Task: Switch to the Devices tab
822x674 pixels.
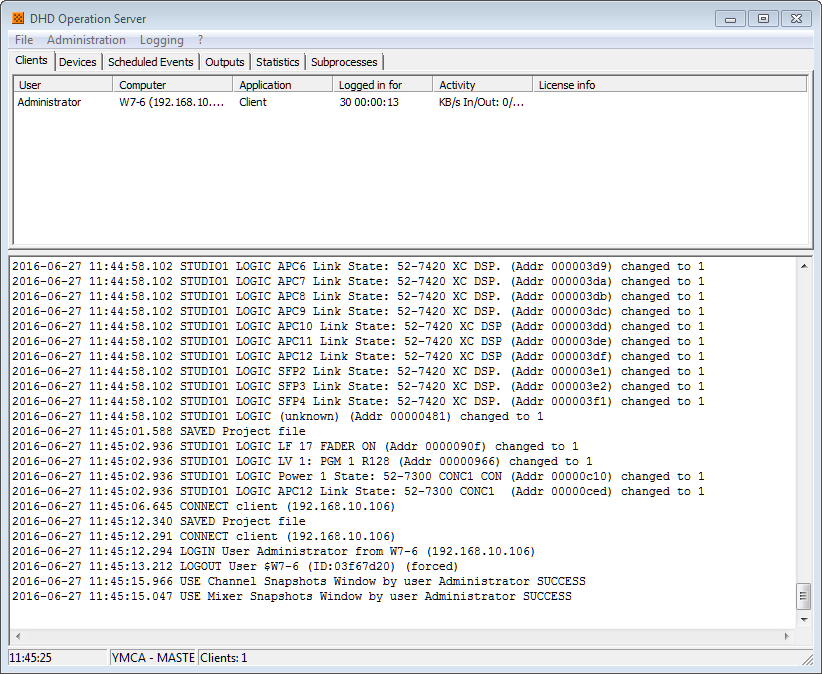Action: [78, 62]
